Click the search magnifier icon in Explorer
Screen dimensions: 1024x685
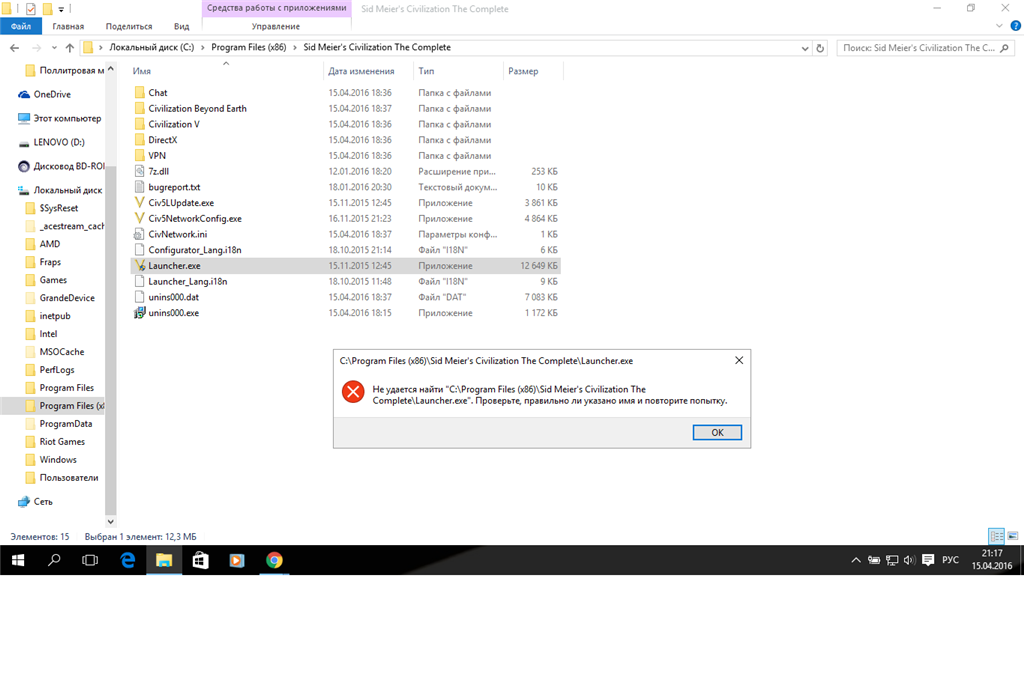[x=1004, y=48]
